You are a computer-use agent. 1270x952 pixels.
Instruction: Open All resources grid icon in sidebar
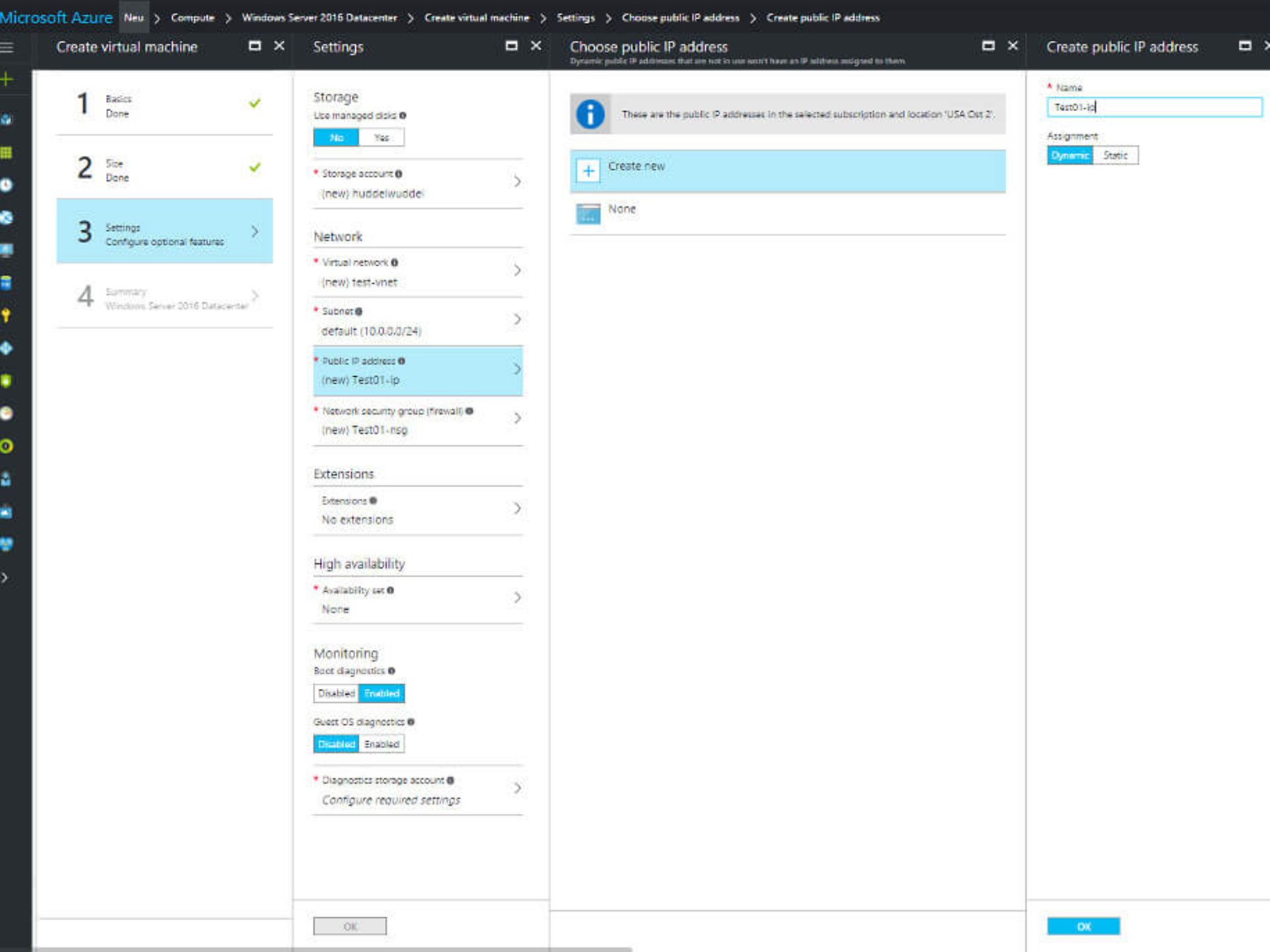point(7,153)
